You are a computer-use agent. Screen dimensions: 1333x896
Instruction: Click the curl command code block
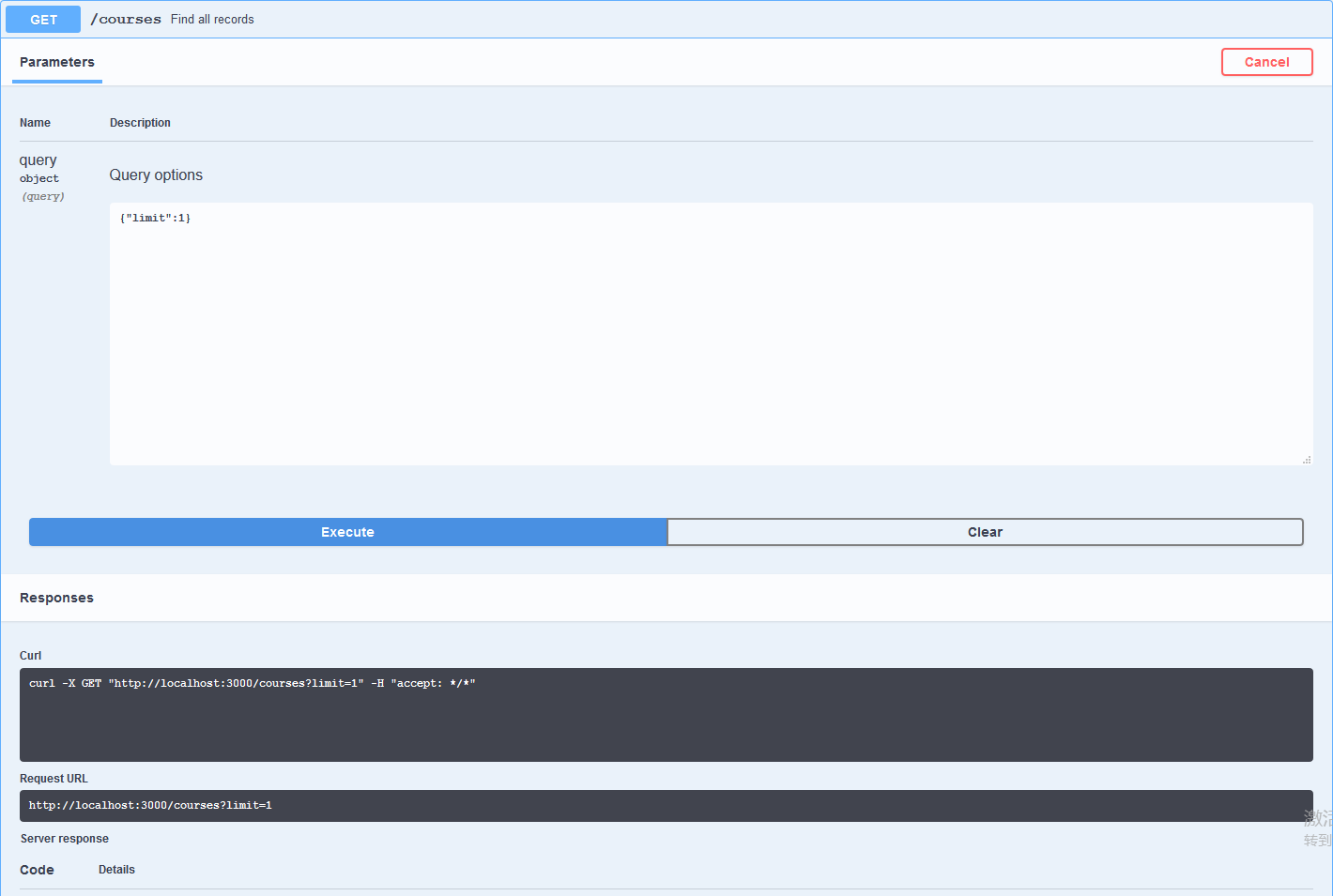(666, 715)
